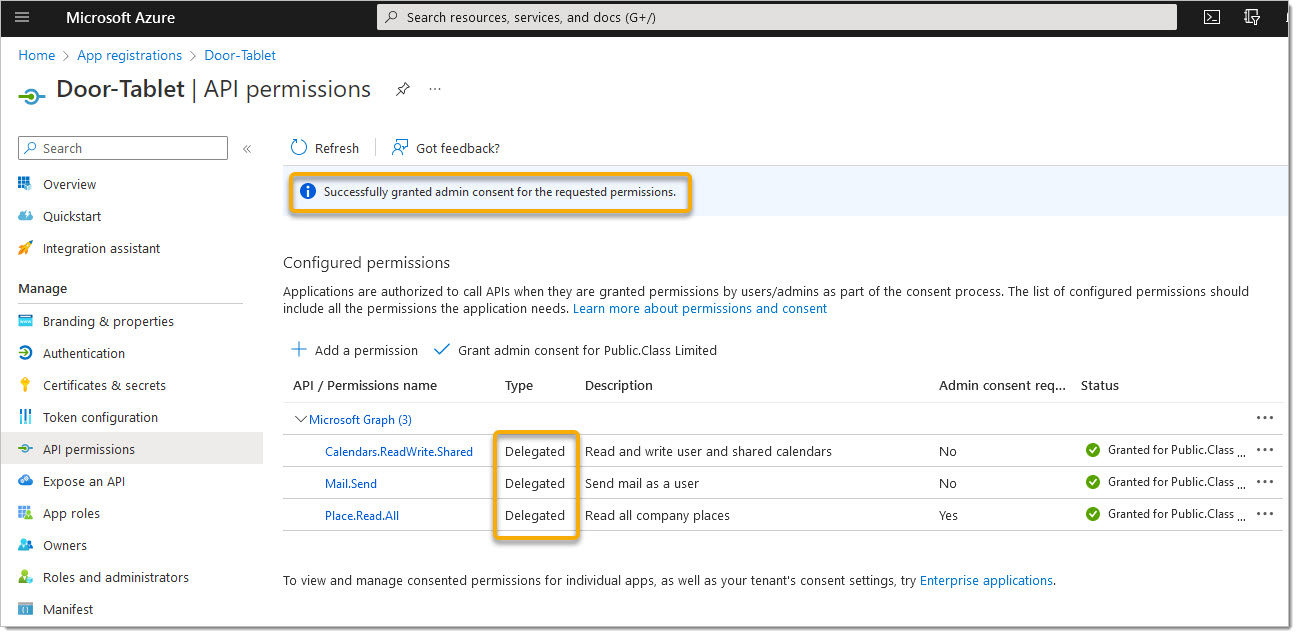Image resolution: width=1297 pixels, height=635 pixels.
Task: Click 'Send mail as a user' description
Action: [642, 483]
